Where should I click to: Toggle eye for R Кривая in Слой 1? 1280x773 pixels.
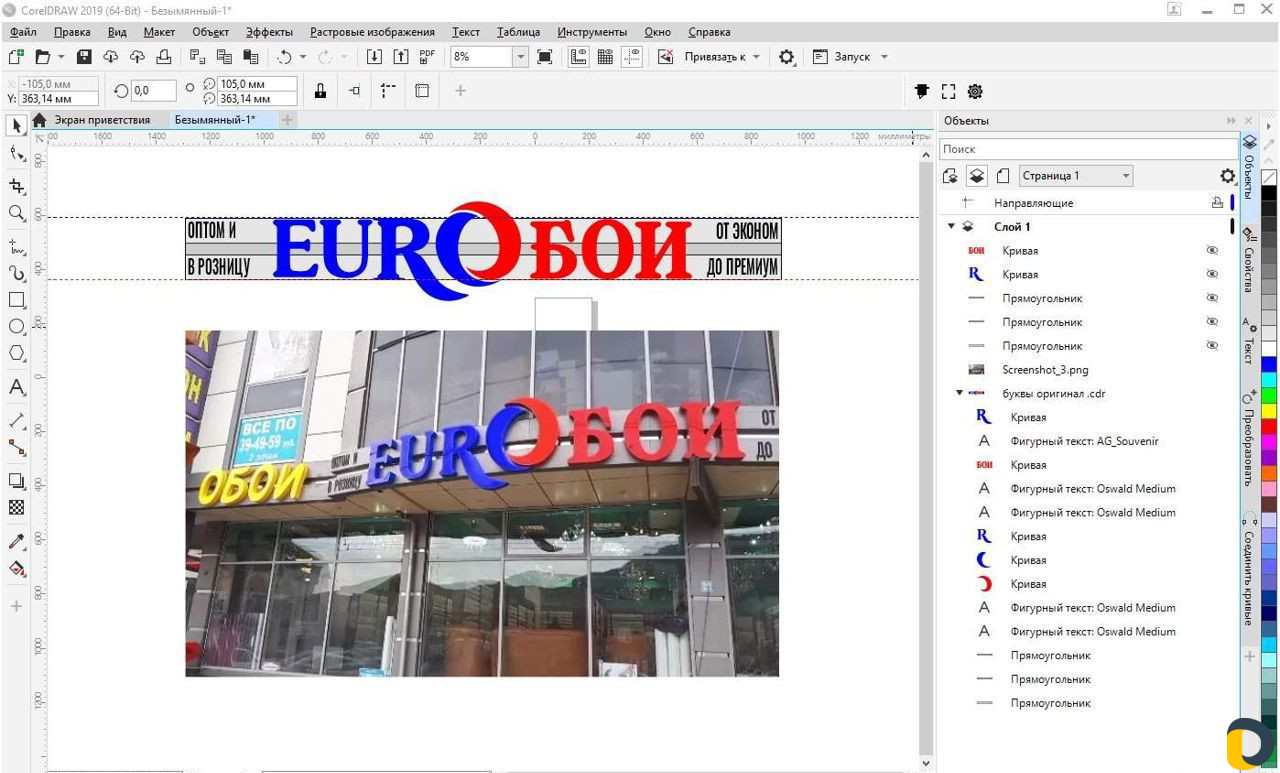pos(1212,274)
